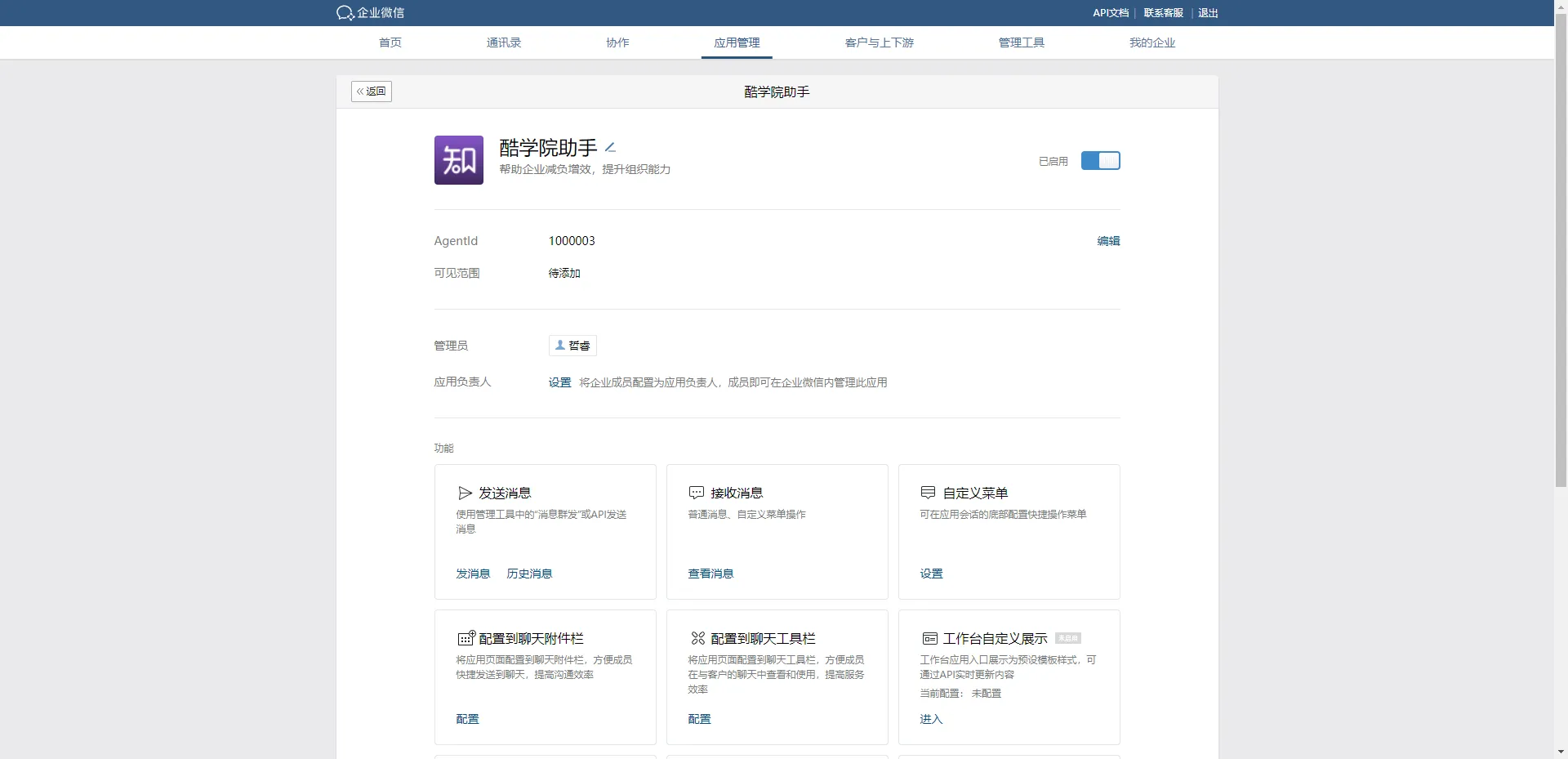This screenshot has height=759, width=1568.
Task: Click the 接收消息 chat bubble icon
Action: coord(697,493)
